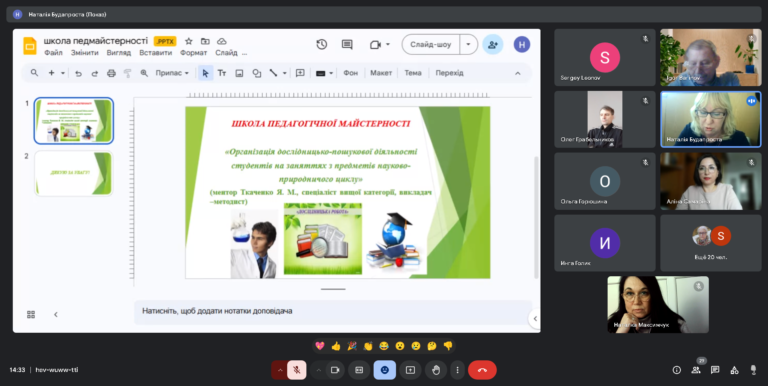Viewport: 768px width, 386px height.
Task: Print the presentation
Action: (111, 73)
